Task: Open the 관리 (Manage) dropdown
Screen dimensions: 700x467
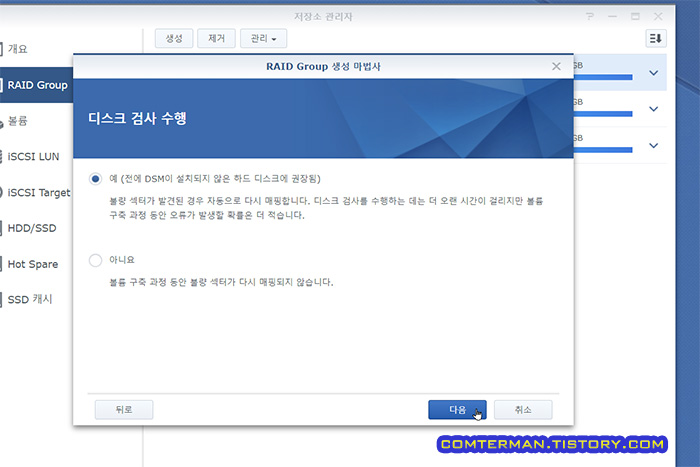Action: [263, 38]
